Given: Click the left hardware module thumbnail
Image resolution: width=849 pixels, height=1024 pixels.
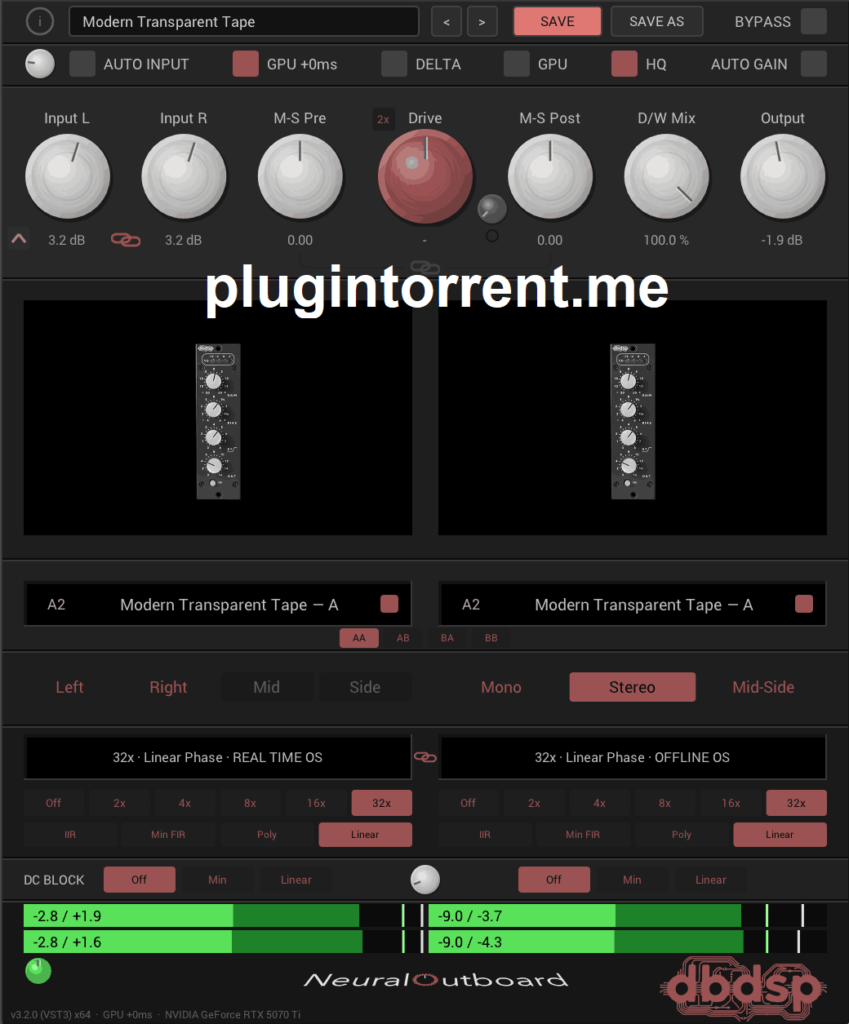Looking at the screenshot, I should coord(218,421).
